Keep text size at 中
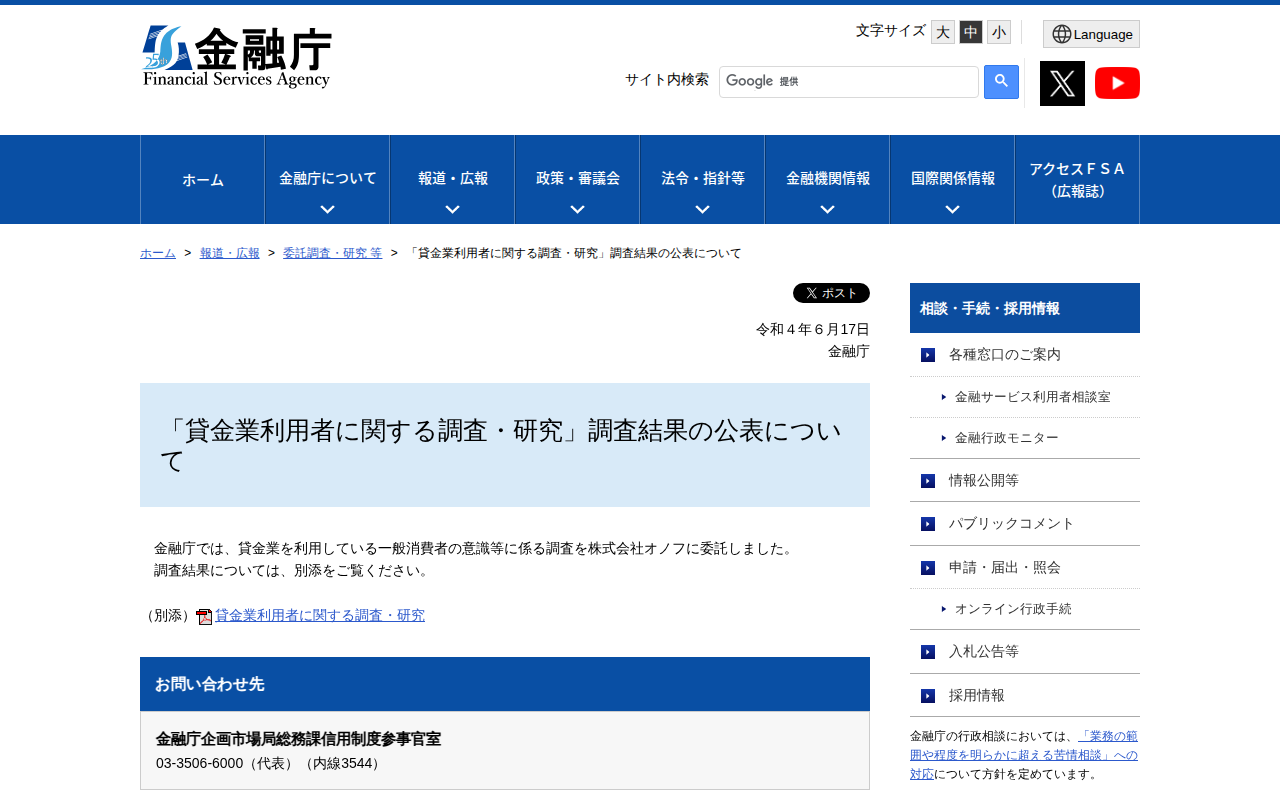 coord(969,31)
